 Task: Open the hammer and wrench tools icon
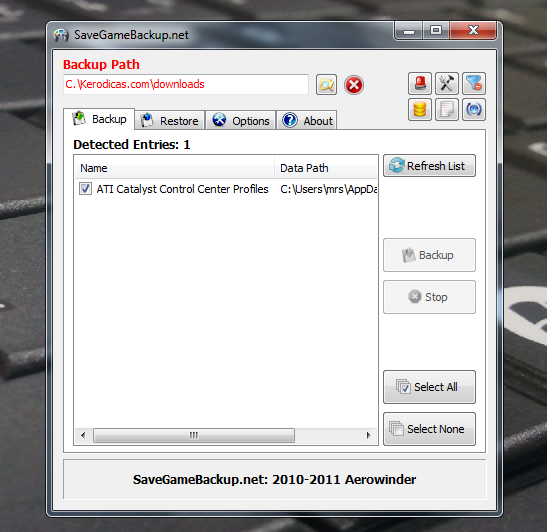pyautogui.click(x=447, y=83)
